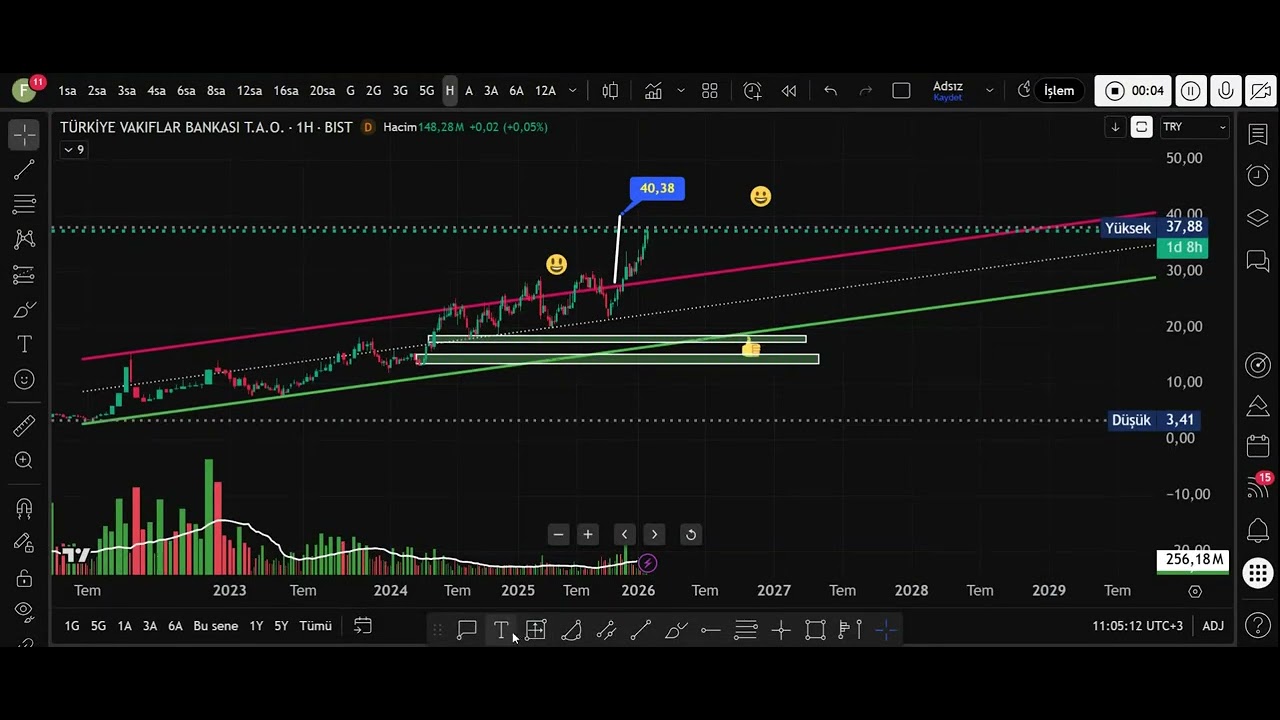Pause the screen recording

1191,91
